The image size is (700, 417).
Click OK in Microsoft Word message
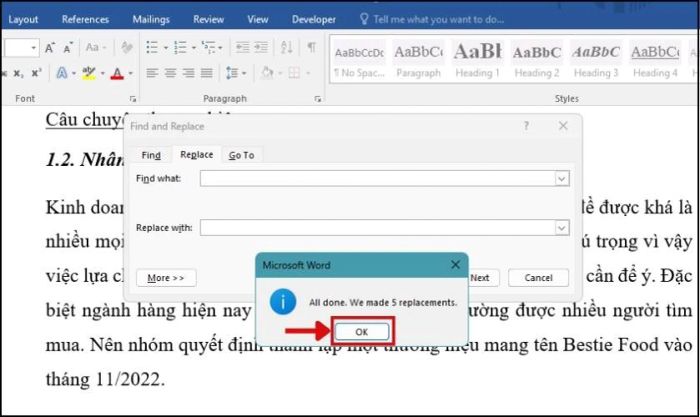pos(362,332)
